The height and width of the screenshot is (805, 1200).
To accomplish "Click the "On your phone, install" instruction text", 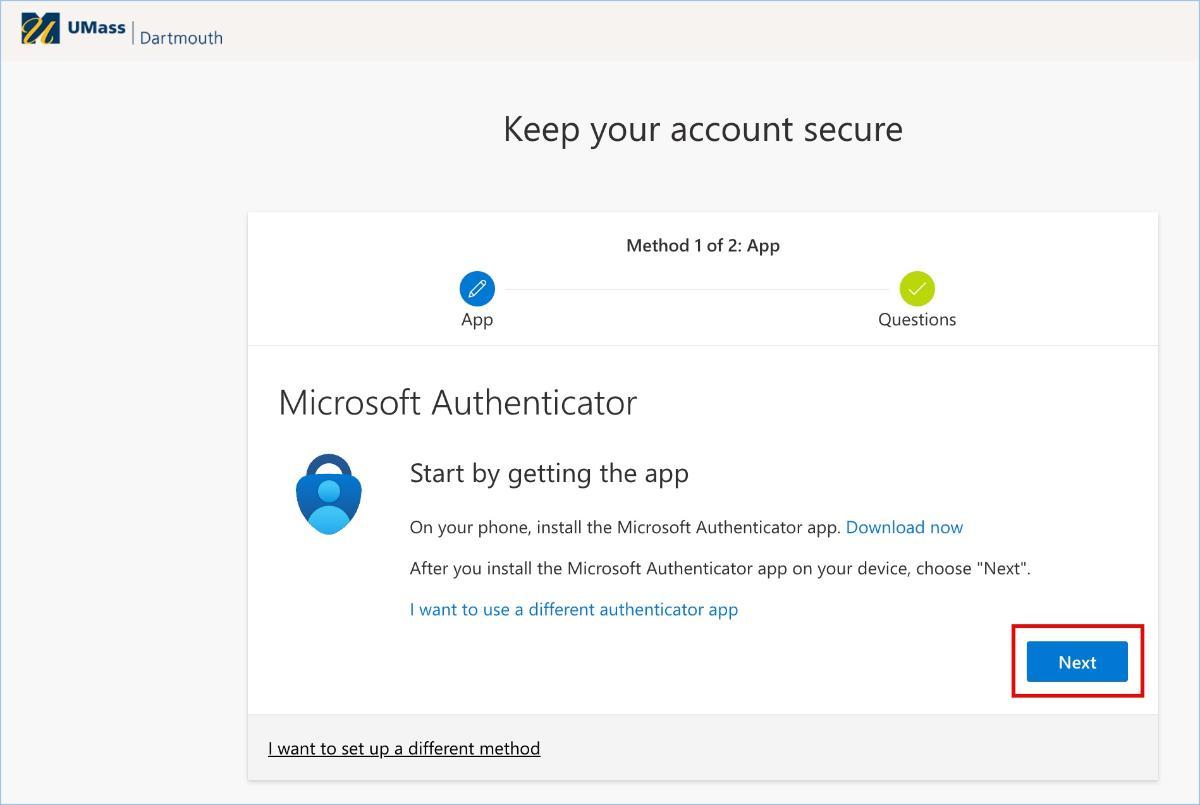I will 625,527.
